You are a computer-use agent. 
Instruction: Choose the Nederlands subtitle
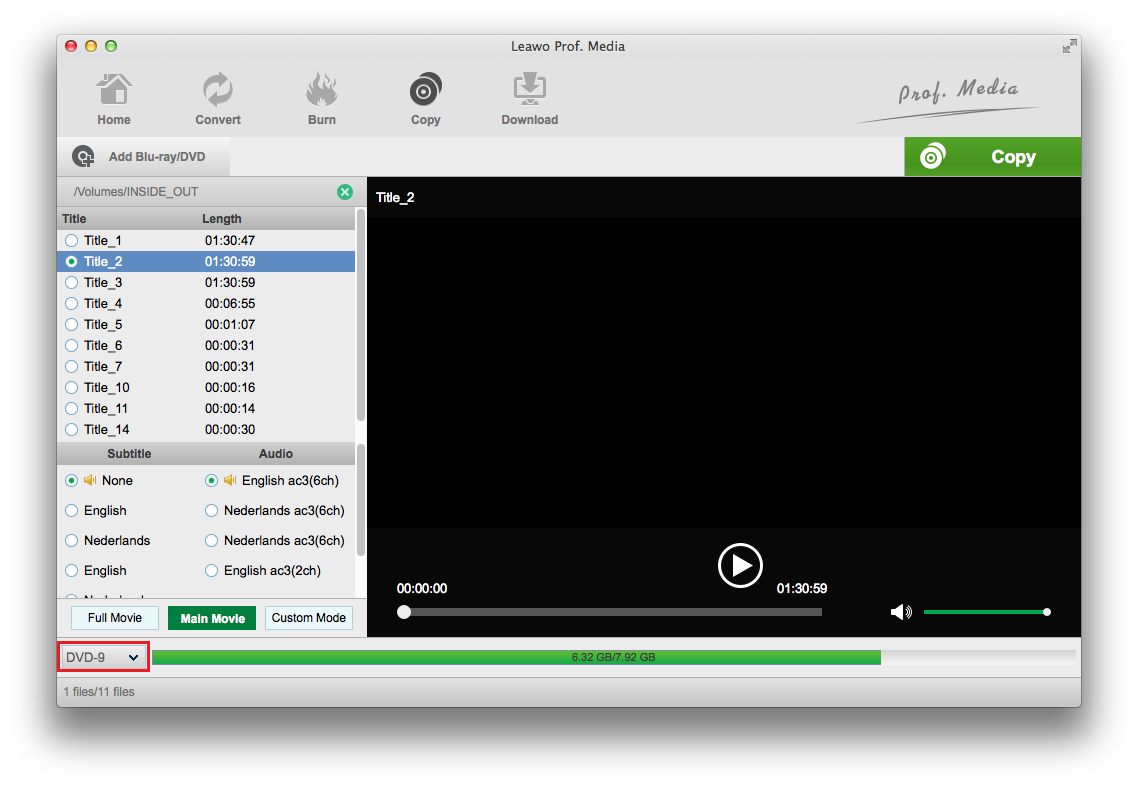(x=71, y=541)
